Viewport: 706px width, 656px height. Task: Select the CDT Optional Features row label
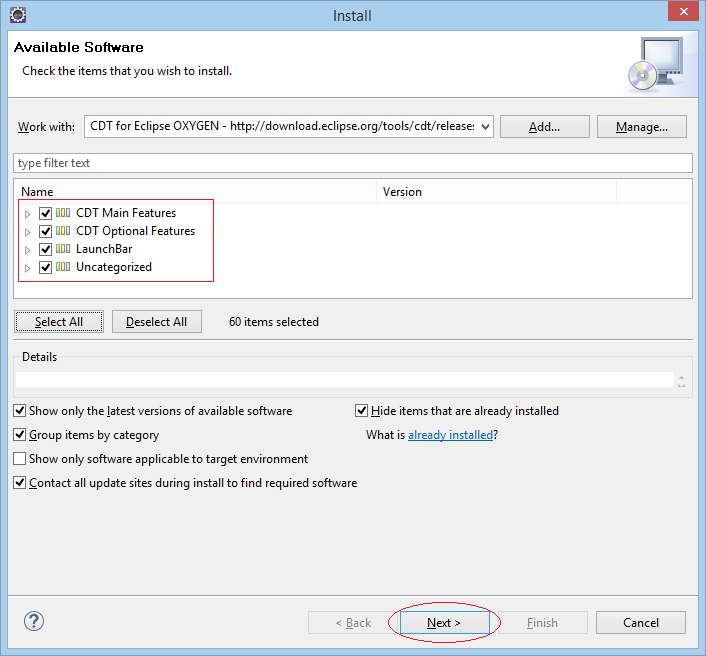pyautogui.click(x=136, y=231)
